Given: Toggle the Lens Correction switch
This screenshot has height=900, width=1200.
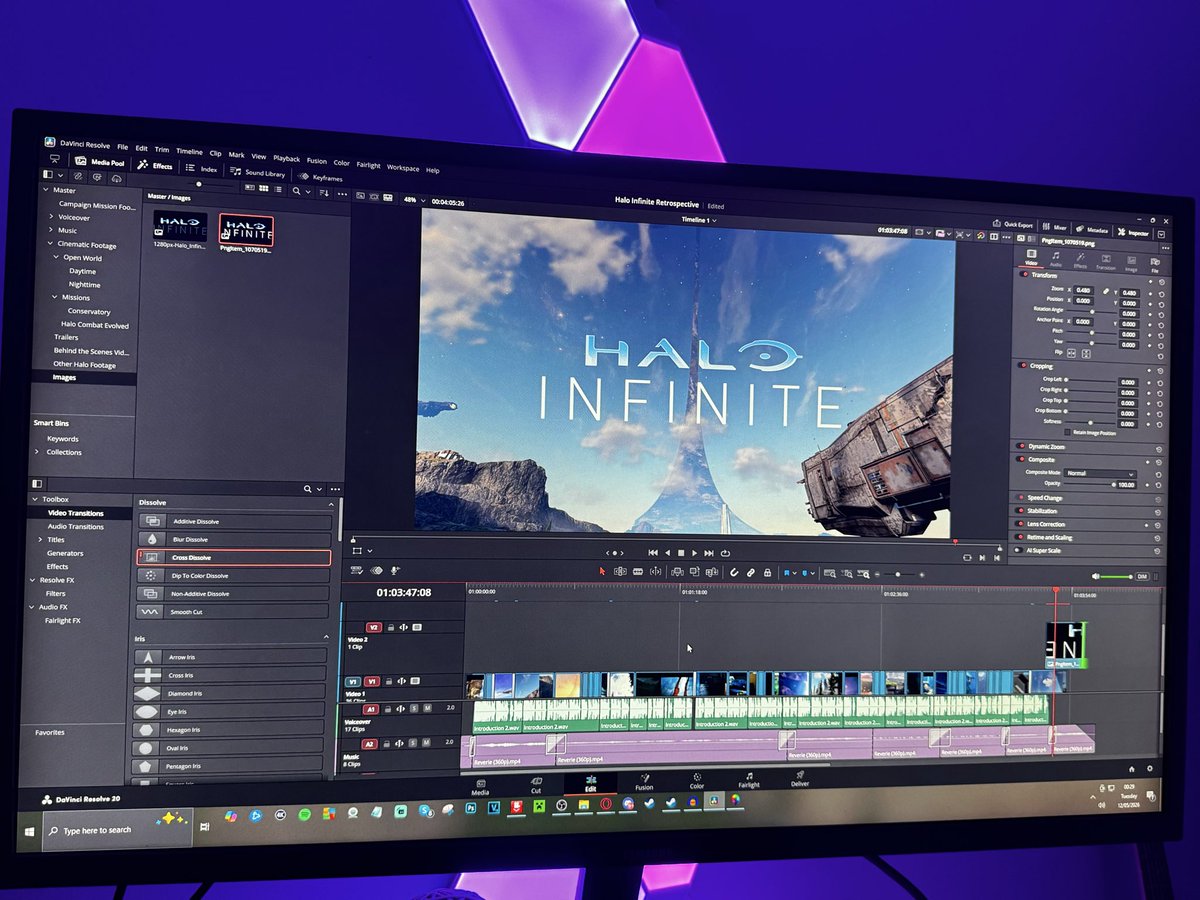Looking at the screenshot, I should [1020, 523].
